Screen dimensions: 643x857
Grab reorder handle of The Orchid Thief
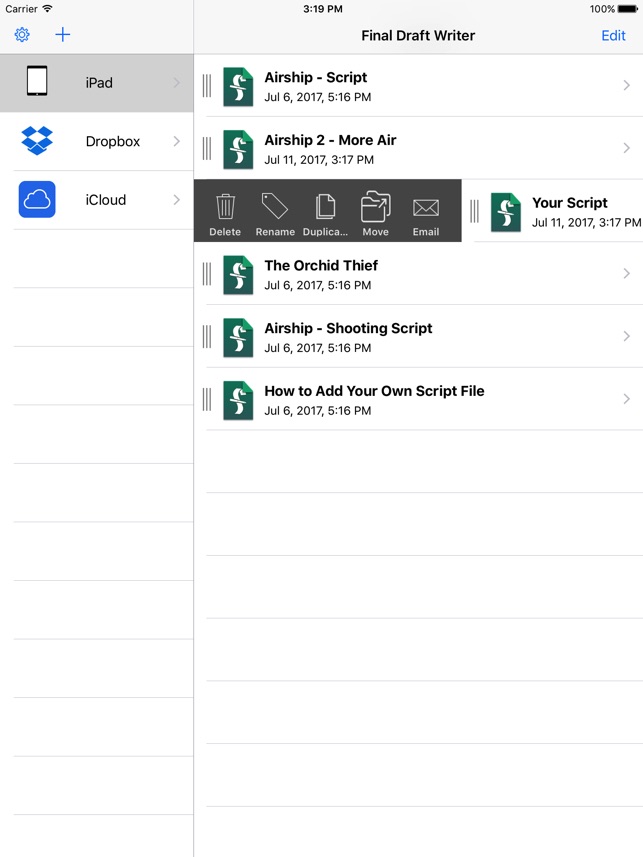click(x=207, y=274)
